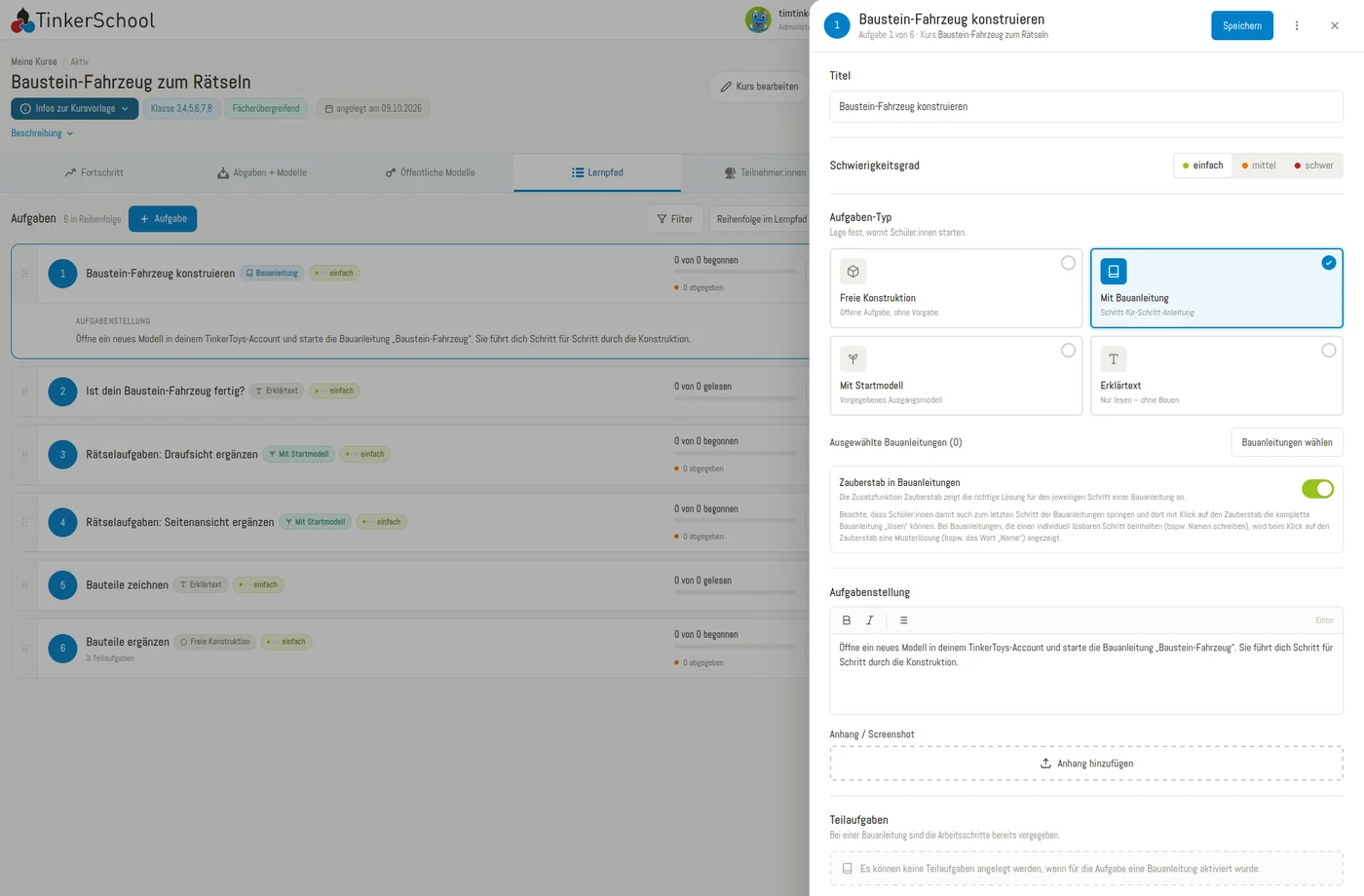Screen dimensions: 1364x896
Task: Switch to the Fortschritt tab
Action: [94, 172]
